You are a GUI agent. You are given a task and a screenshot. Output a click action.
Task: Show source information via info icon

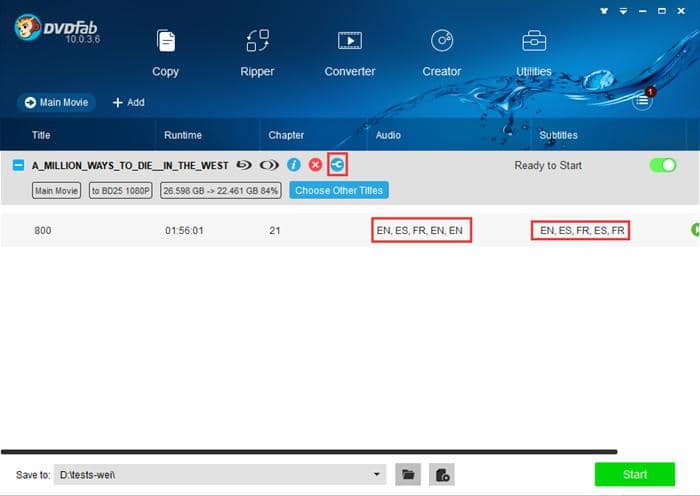[293, 165]
